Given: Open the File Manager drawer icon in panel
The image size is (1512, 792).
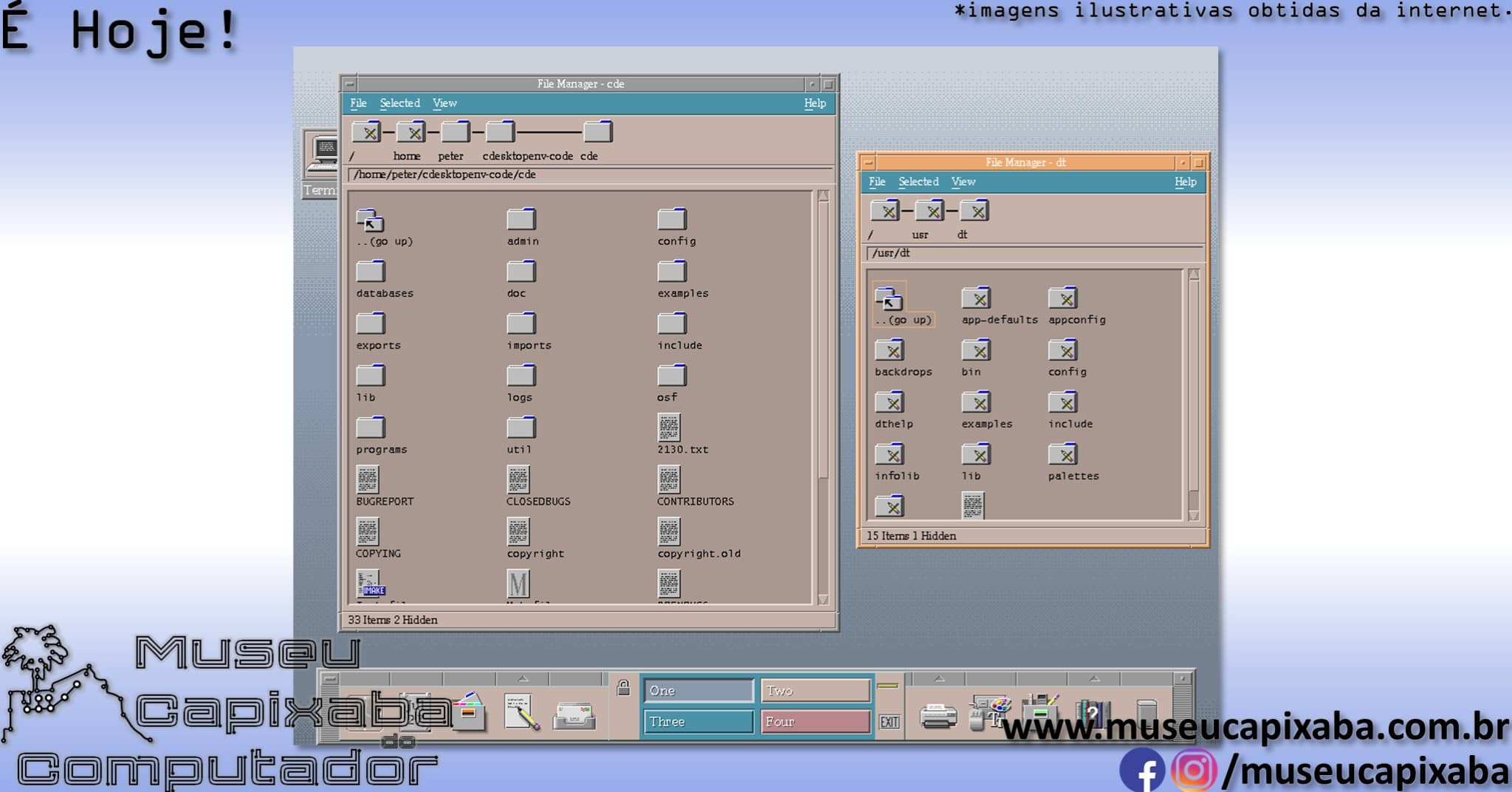Looking at the screenshot, I should click(x=468, y=712).
